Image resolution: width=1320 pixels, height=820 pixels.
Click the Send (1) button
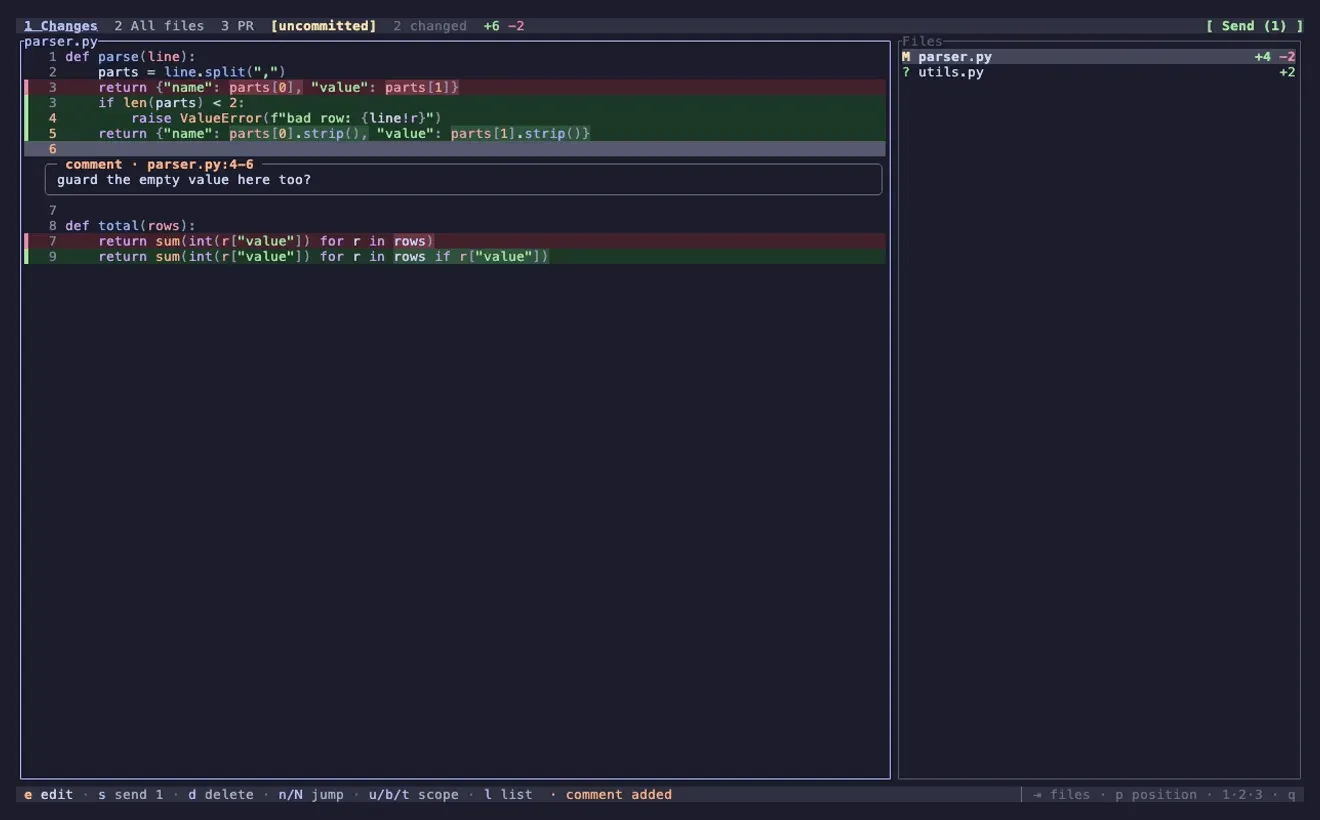[1254, 26]
